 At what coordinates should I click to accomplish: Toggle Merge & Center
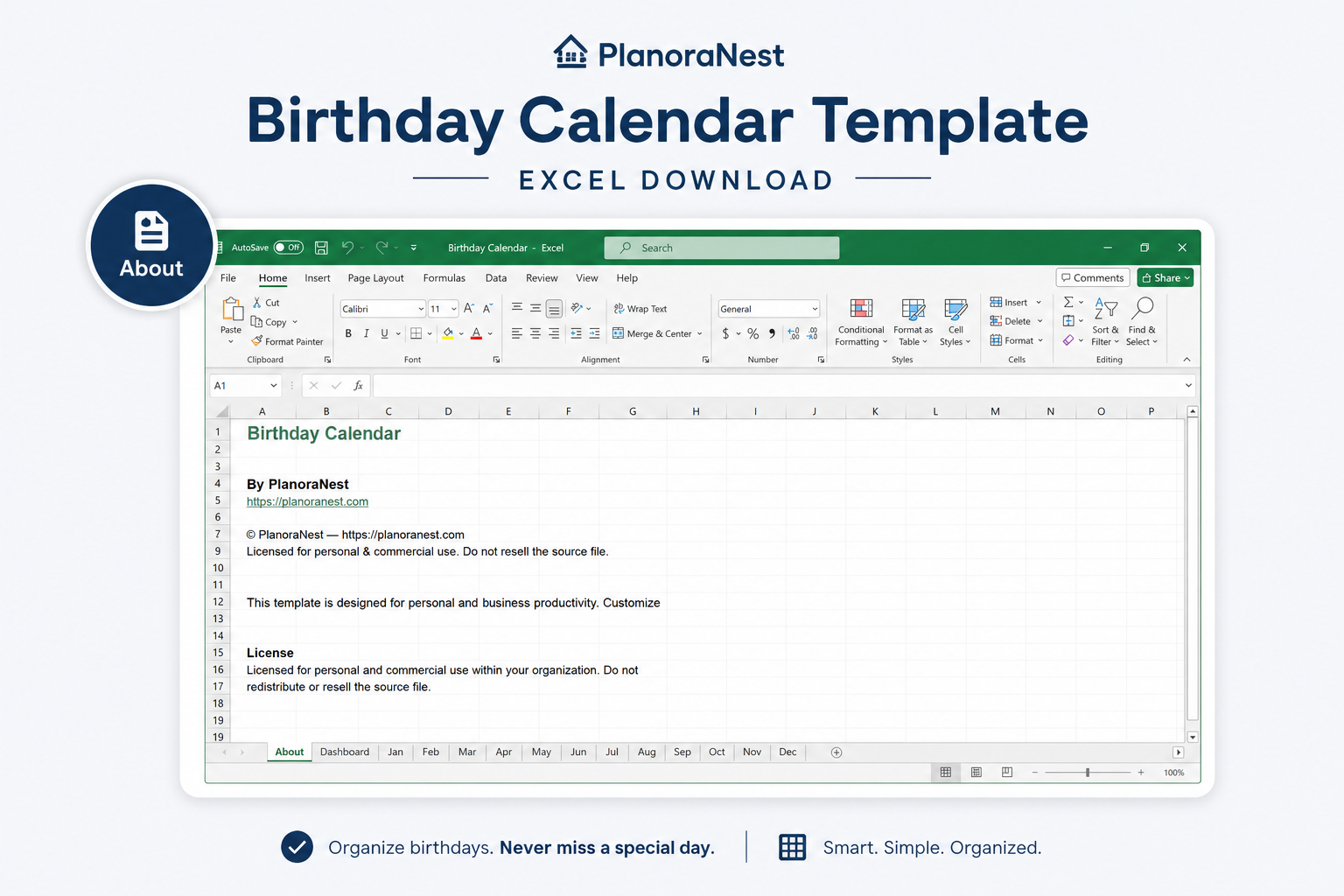click(x=653, y=333)
